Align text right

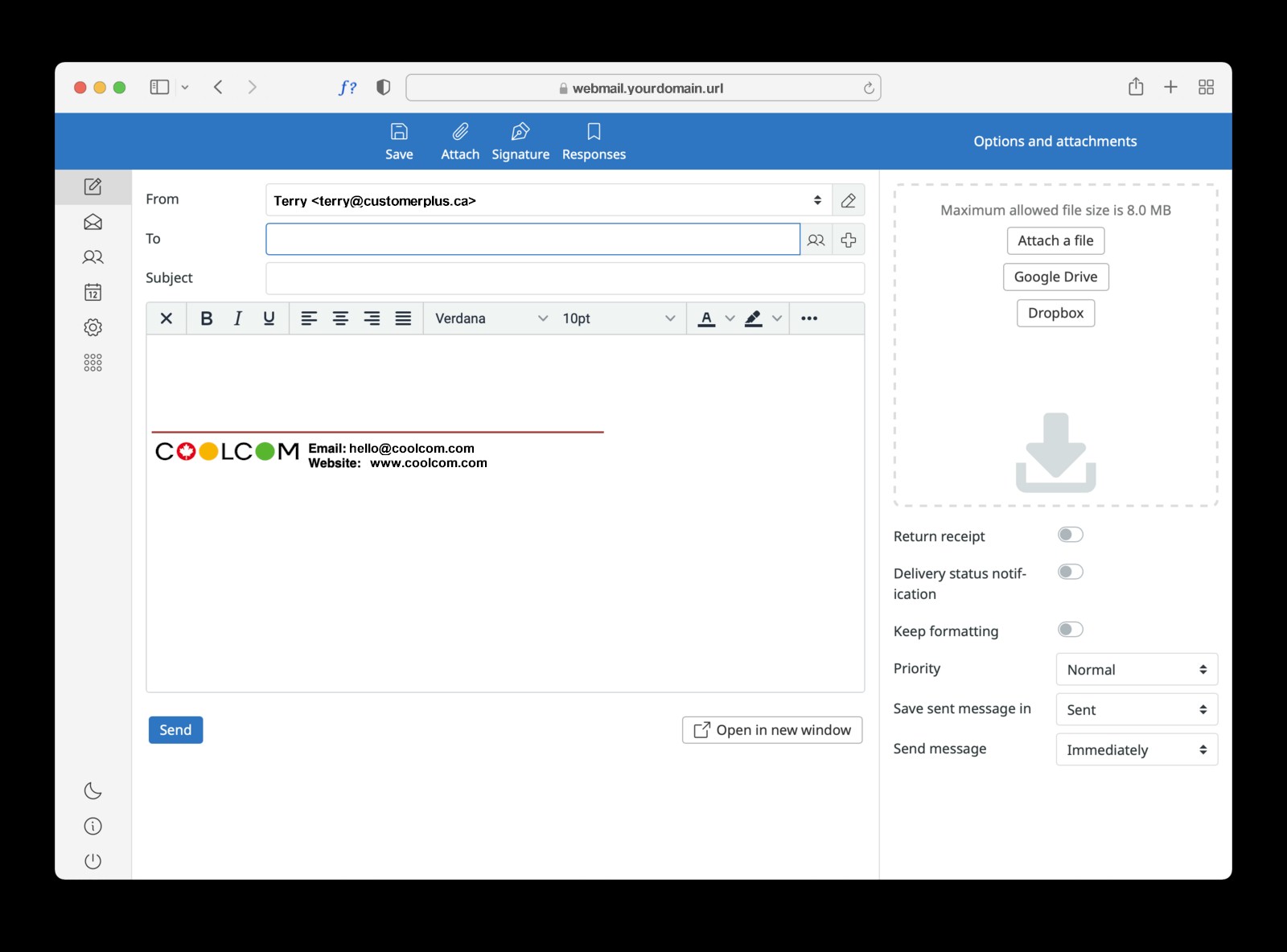coord(372,318)
